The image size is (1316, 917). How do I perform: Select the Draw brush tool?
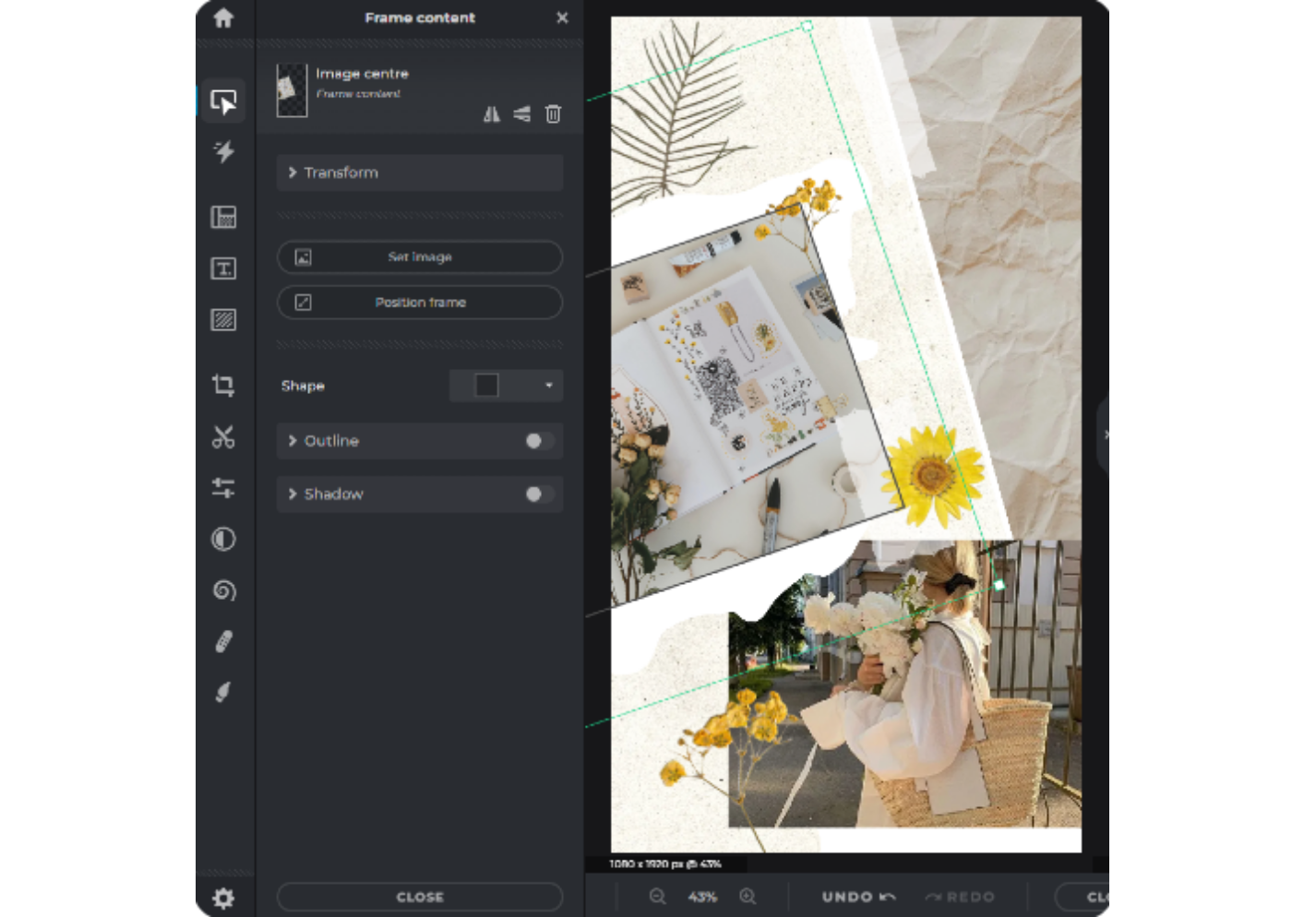coord(223,691)
